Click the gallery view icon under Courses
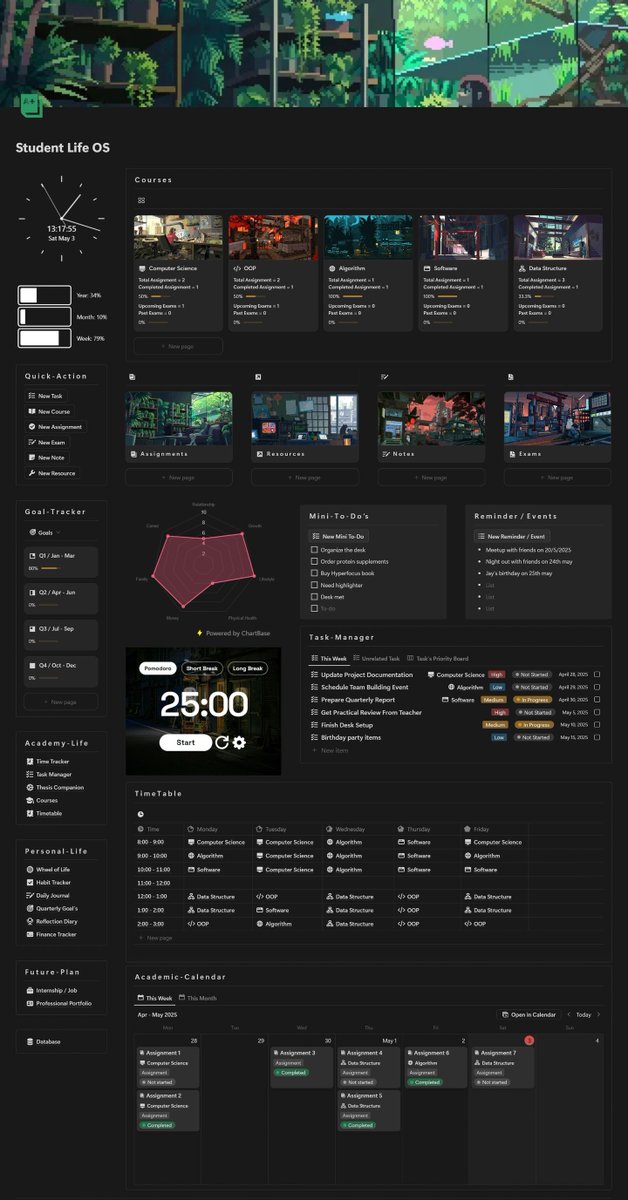The width and height of the screenshot is (628, 1200). click(141, 200)
